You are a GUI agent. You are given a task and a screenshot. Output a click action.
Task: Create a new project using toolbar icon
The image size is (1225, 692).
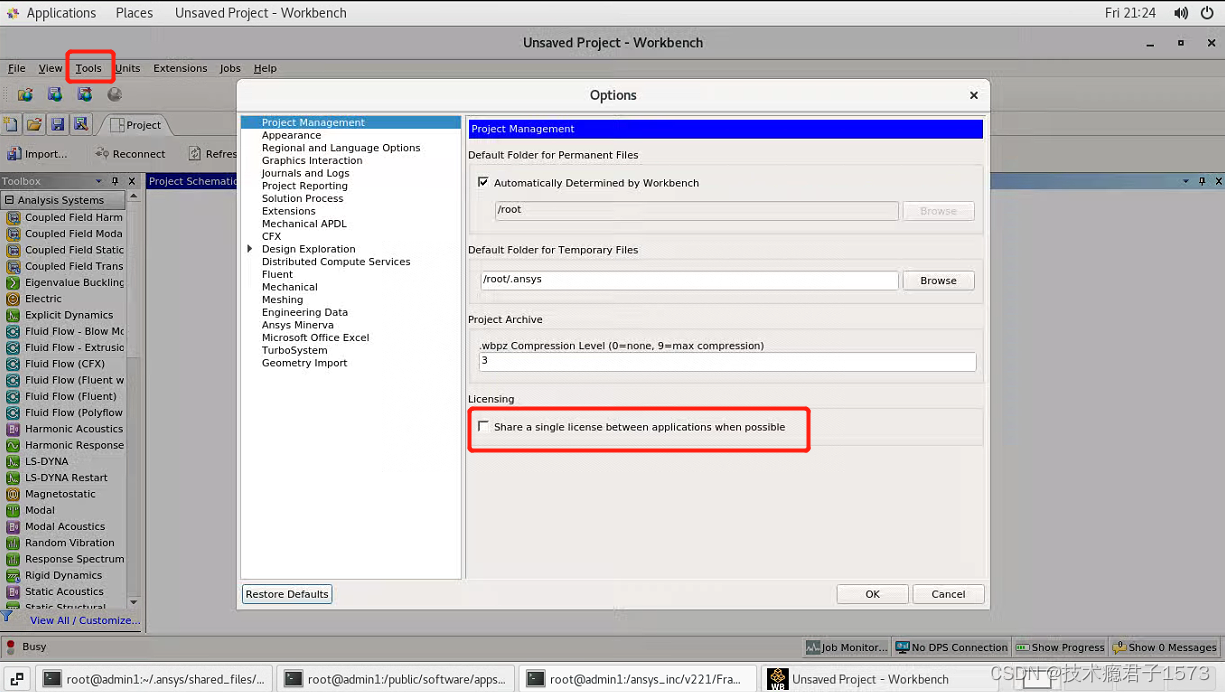(x=11, y=124)
